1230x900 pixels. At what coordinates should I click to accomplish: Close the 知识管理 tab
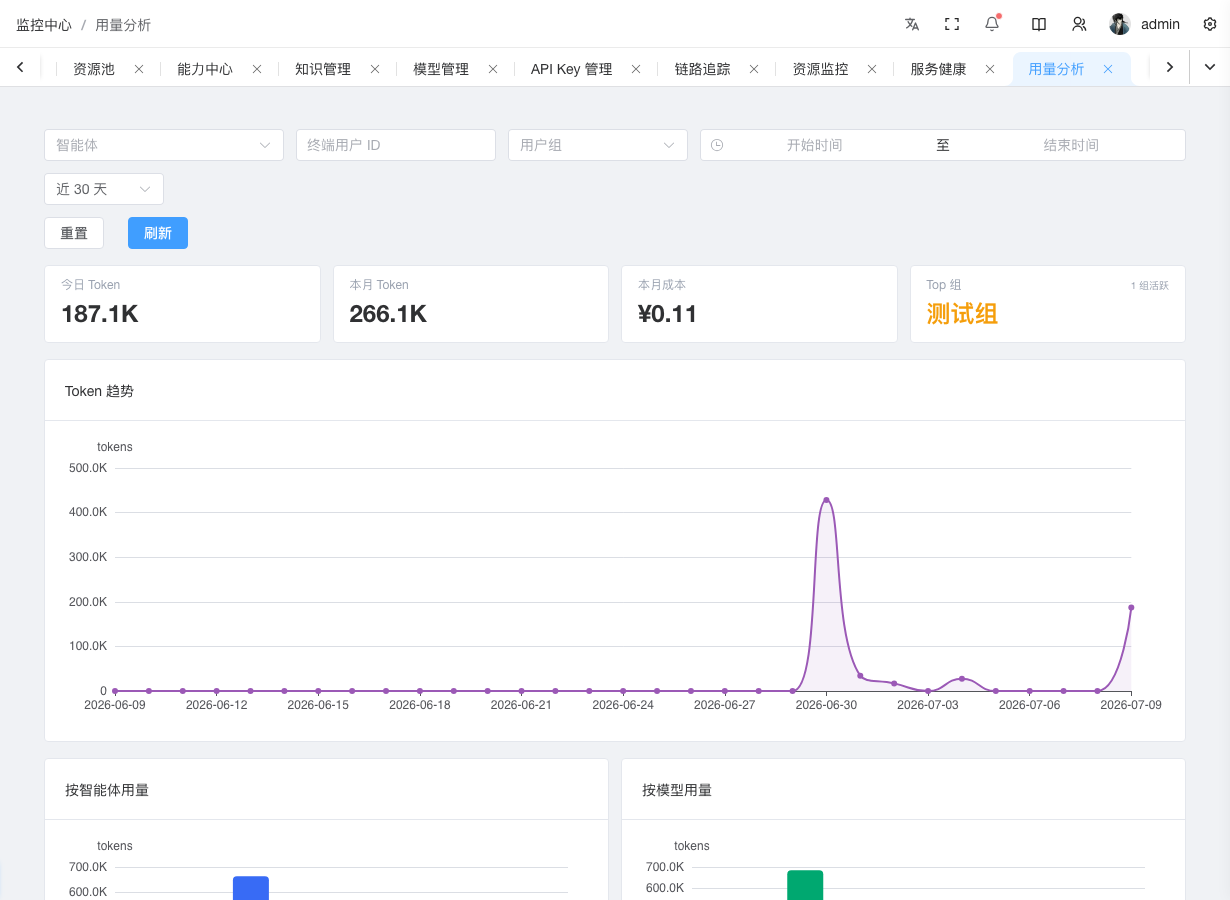(x=375, y=69)
